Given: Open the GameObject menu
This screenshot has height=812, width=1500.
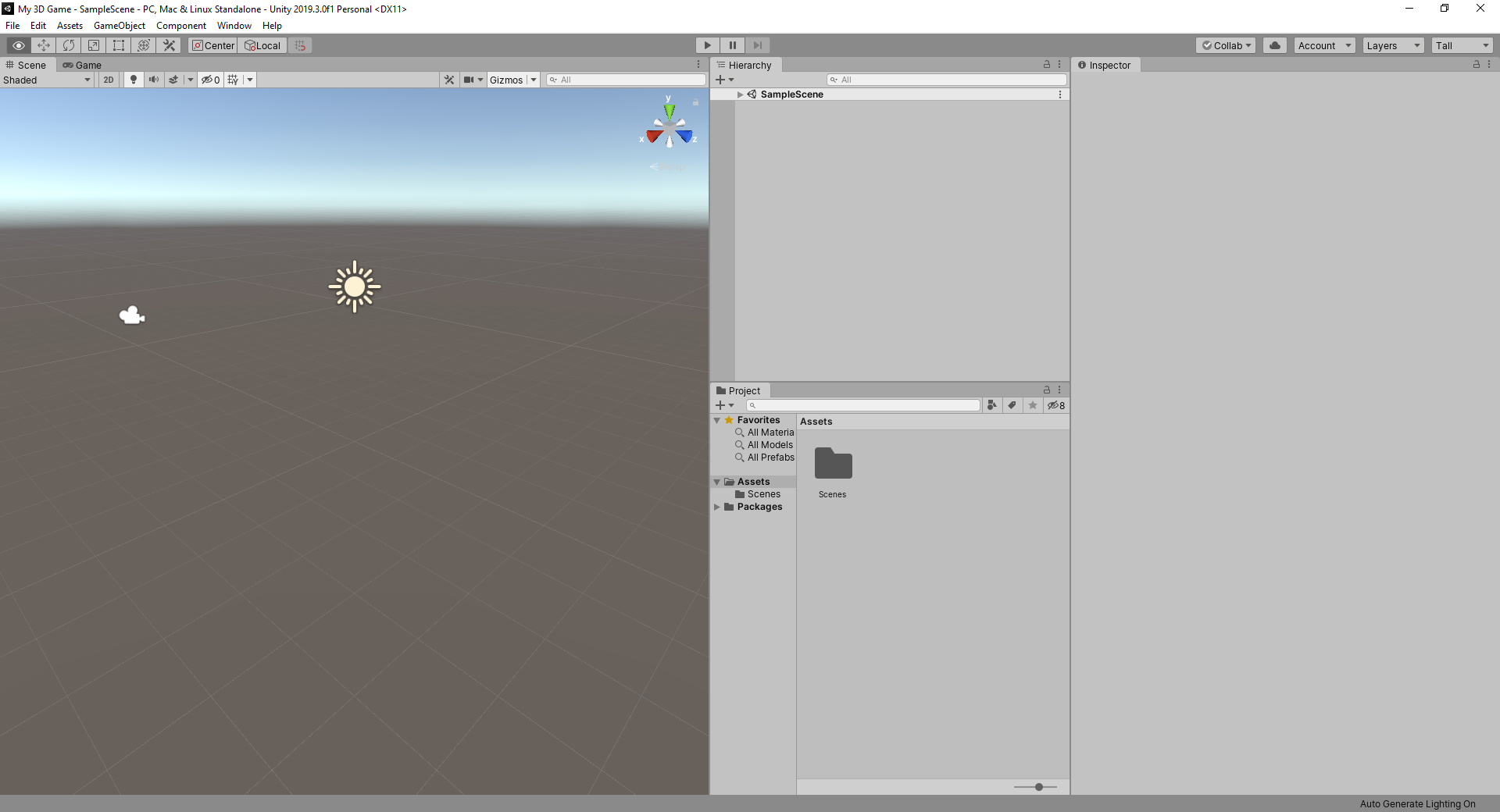Looking at the screenshot, I should pos(119,26).
